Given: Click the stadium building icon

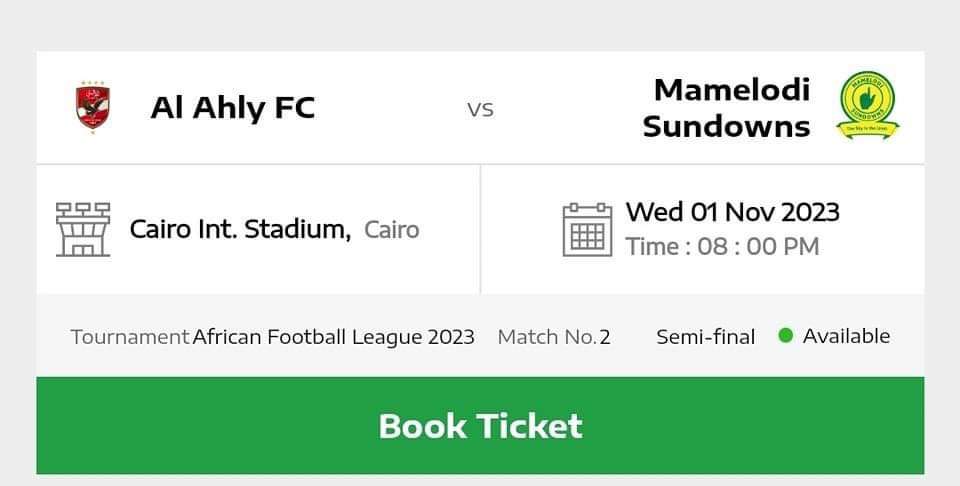Looking at the screenshot, I should pos(83,229).
